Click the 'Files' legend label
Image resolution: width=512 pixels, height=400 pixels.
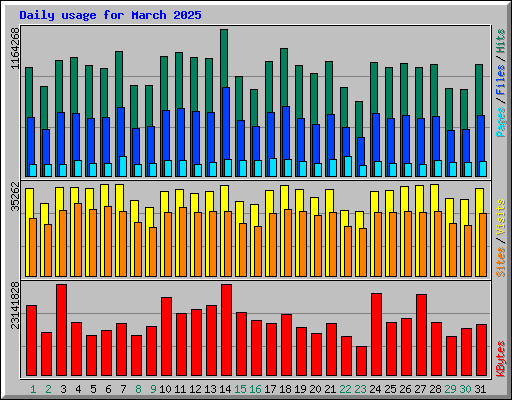pyautogui.click(x=501, y=80)
